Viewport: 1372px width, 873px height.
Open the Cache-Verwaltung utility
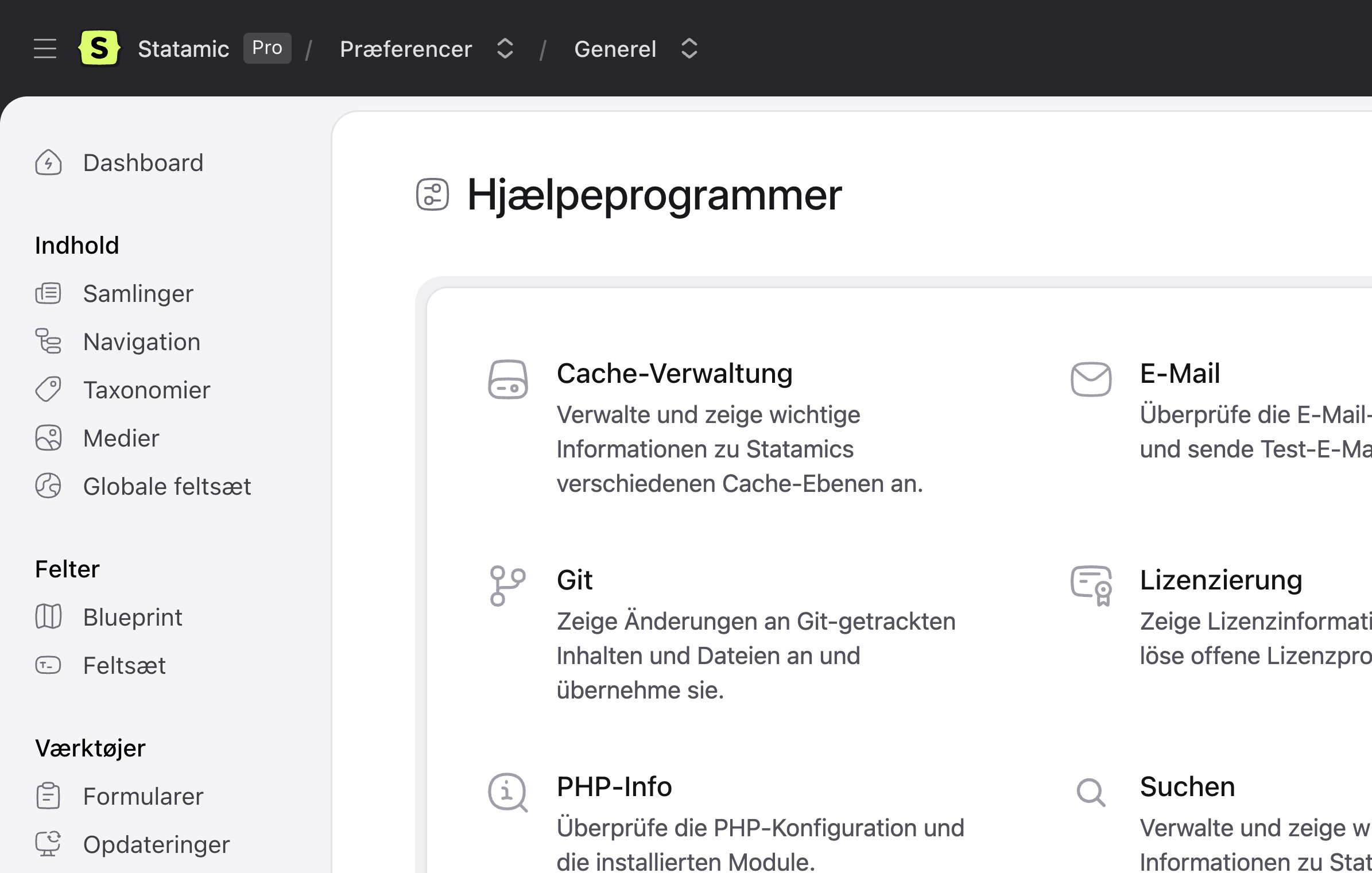pyautogui.click(x=674, y=374)
